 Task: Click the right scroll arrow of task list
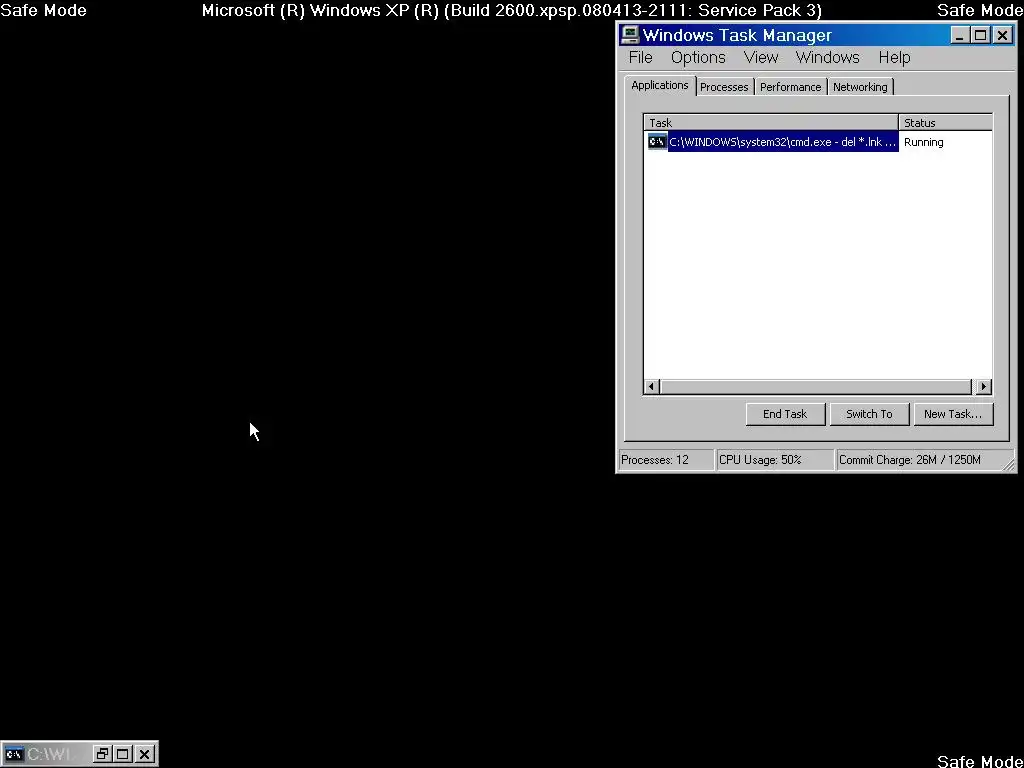pyautogui.click(x=984, y=387)
